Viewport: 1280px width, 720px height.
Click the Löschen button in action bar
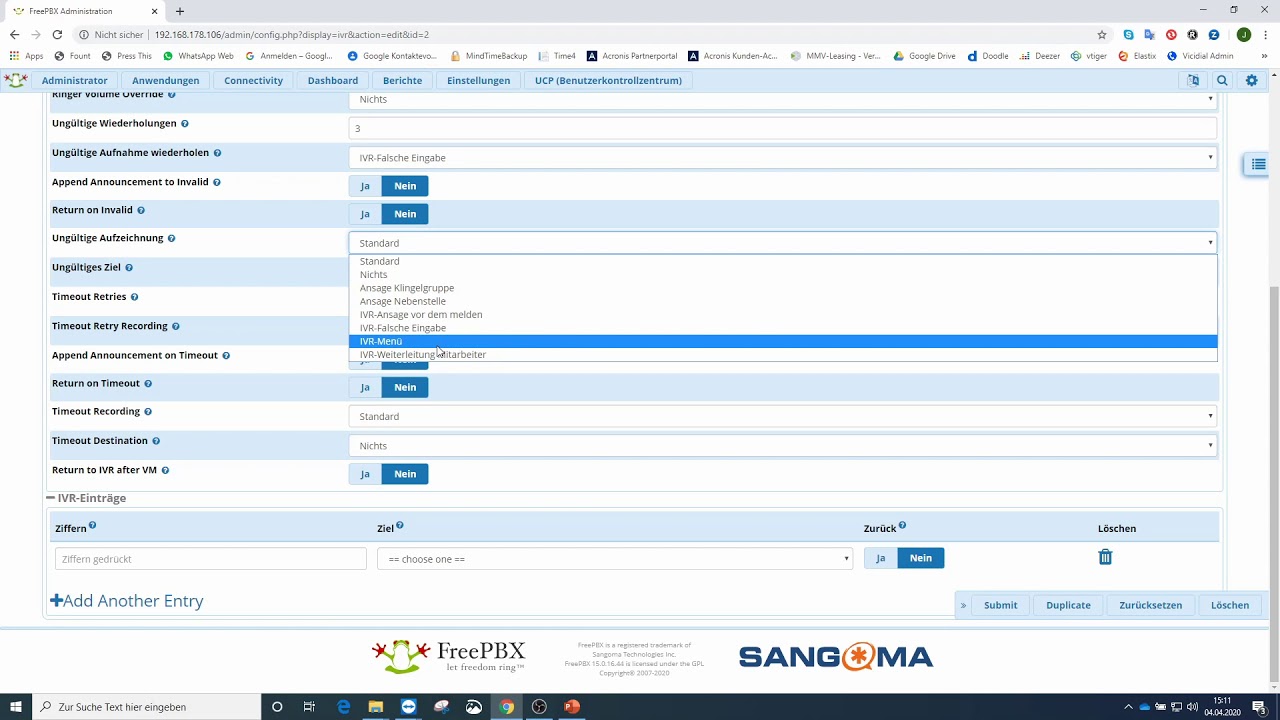pos(1230,605)
